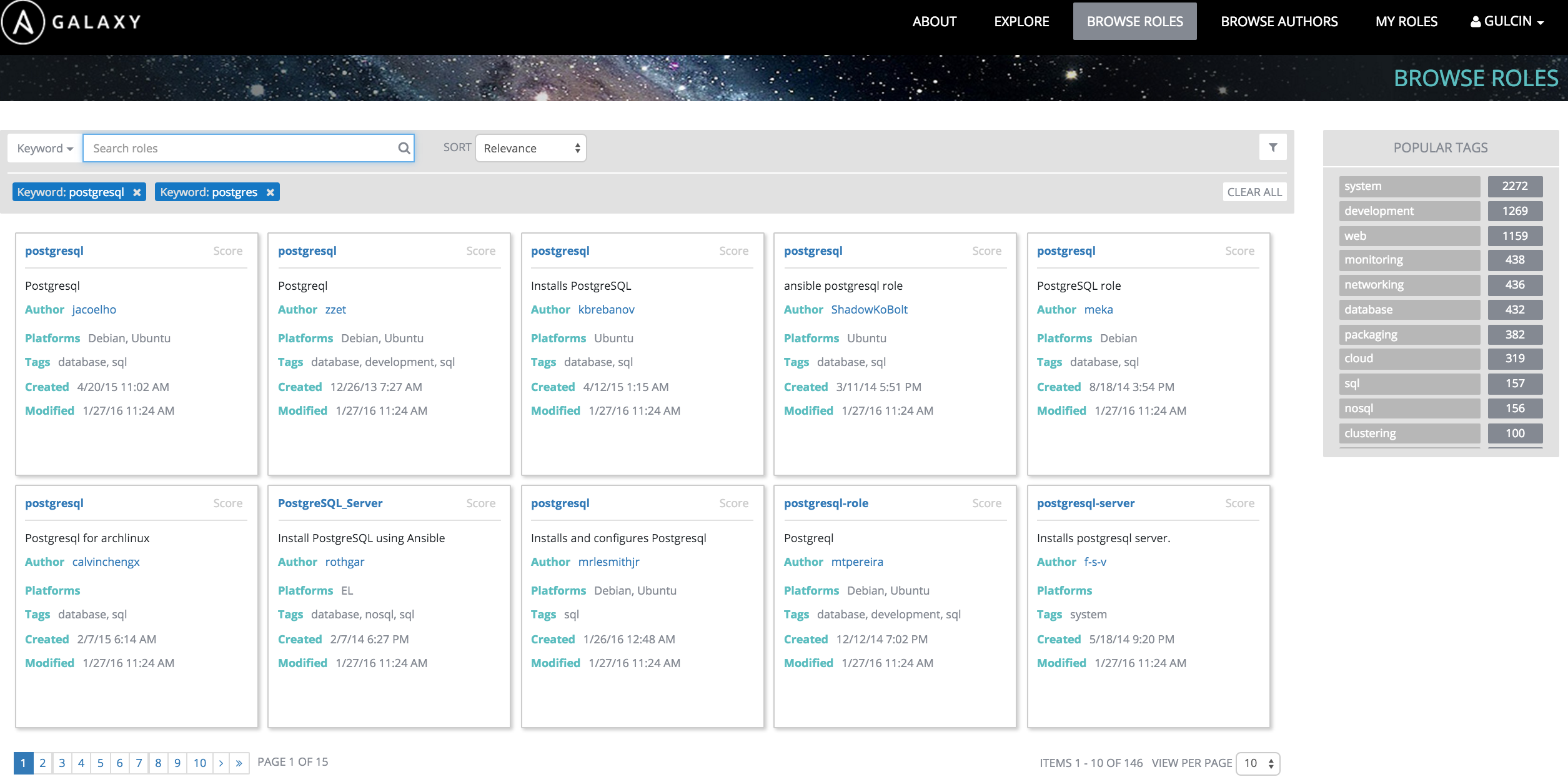
Task: Click the Ansible Galaxy logo icon
Action: (x=23, y=22)
